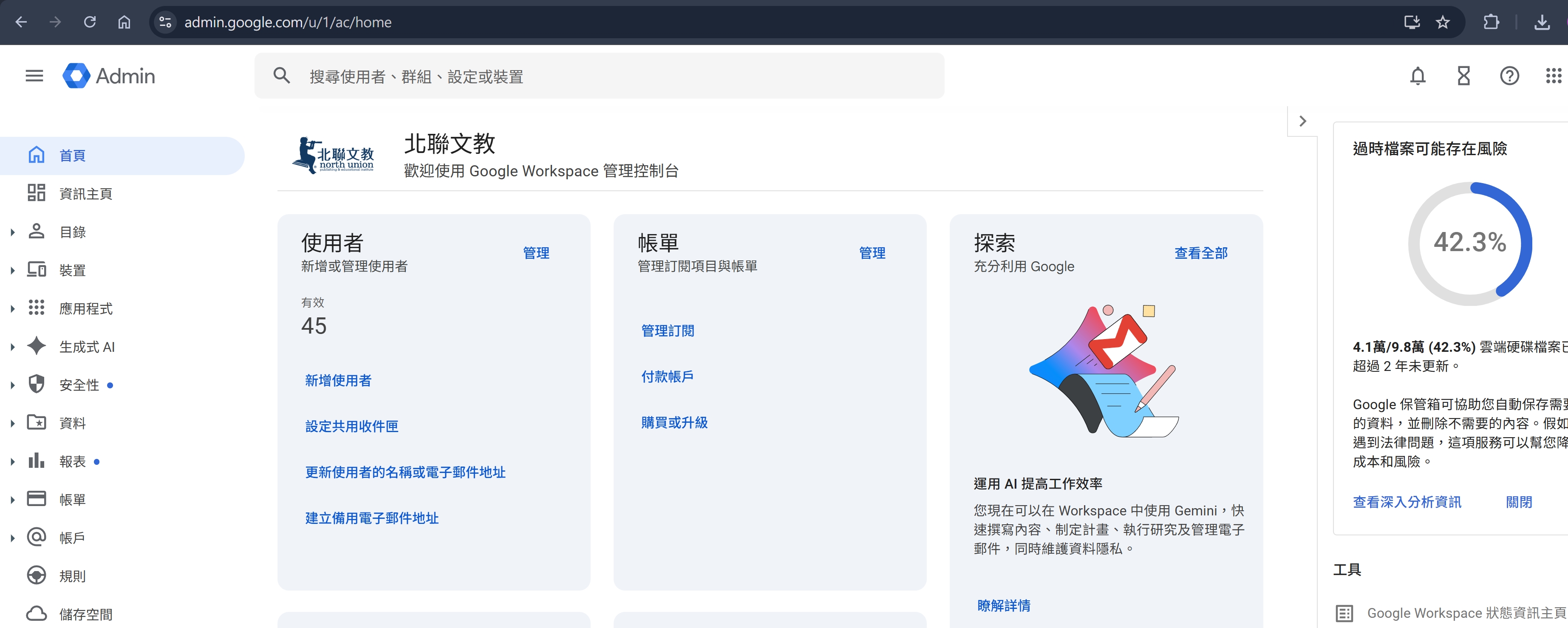Click 查看全部 on 探索 card
The image size is (1568, 628).
[x=1200, y=253]
